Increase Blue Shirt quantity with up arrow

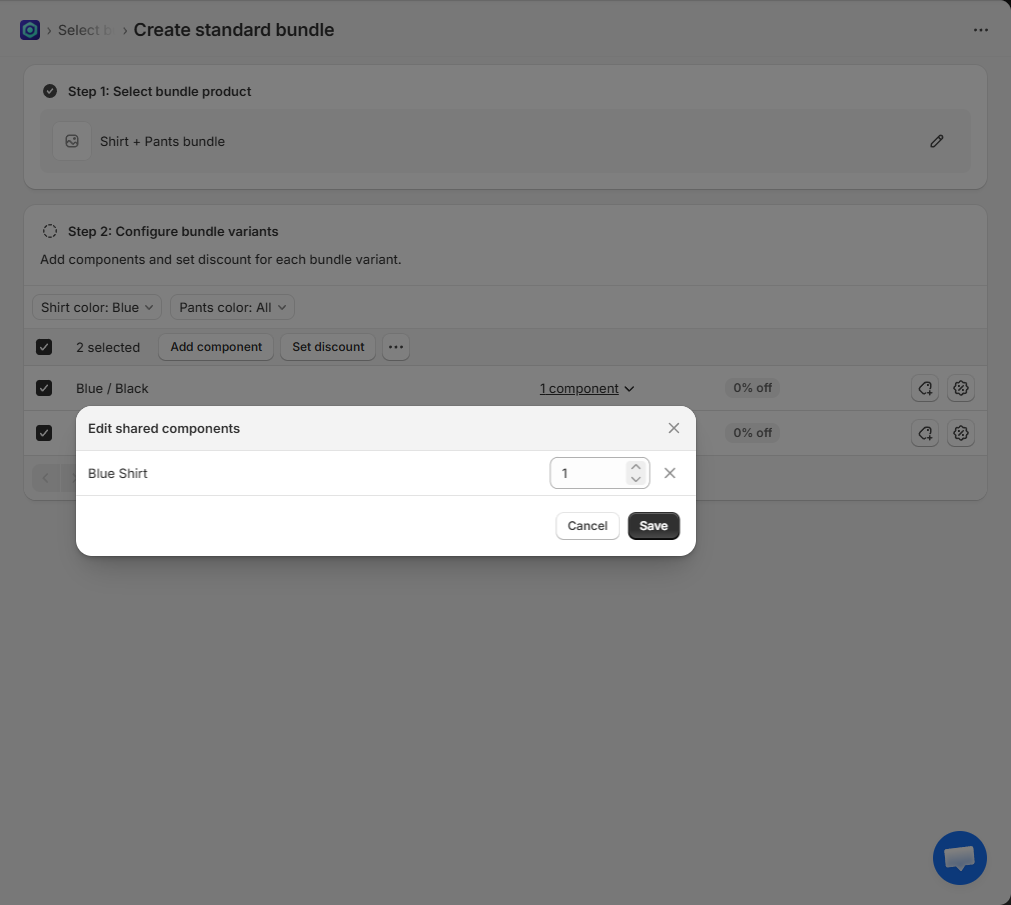pyautogui.click(x=635, y=466)
